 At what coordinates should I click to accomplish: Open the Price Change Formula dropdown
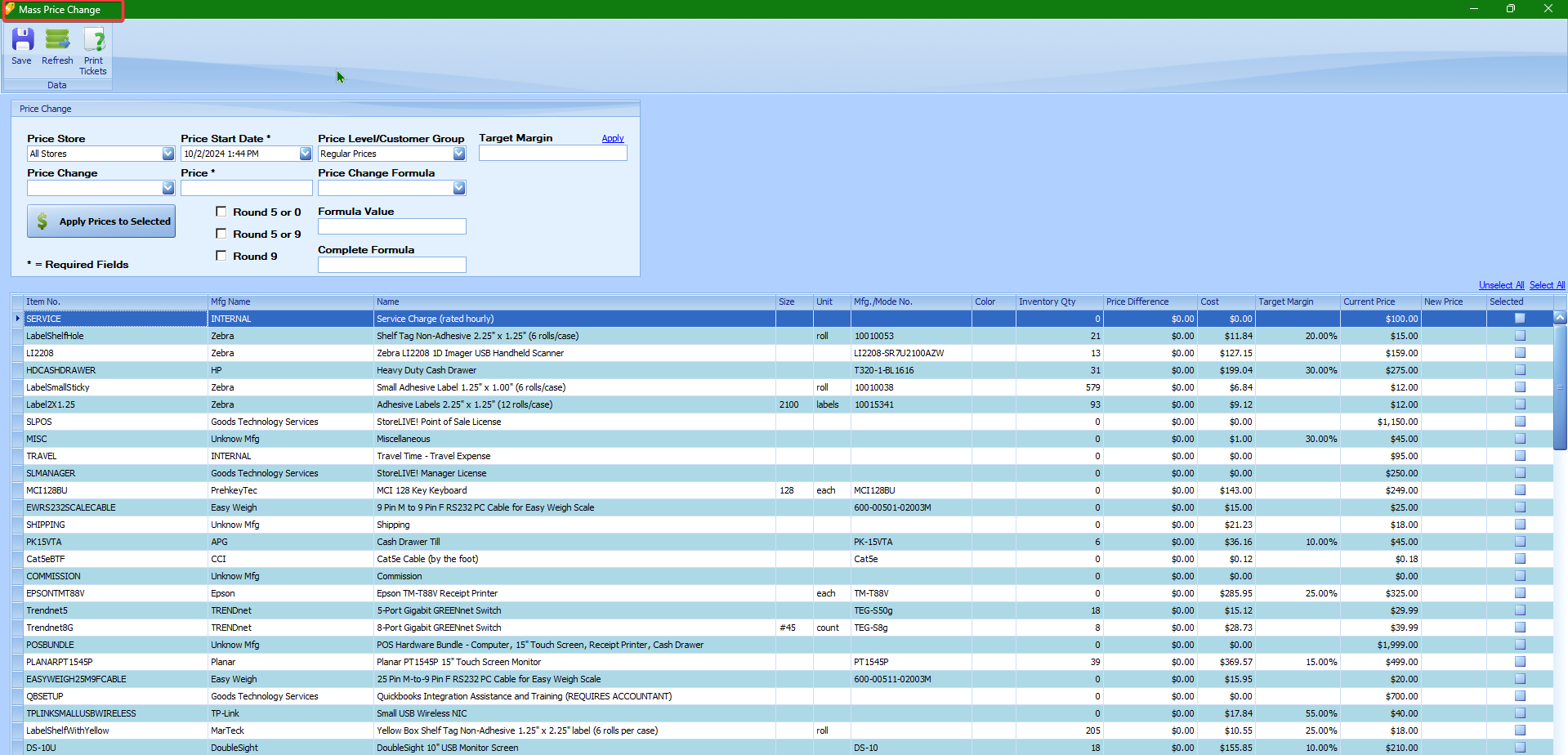[458, 188]
